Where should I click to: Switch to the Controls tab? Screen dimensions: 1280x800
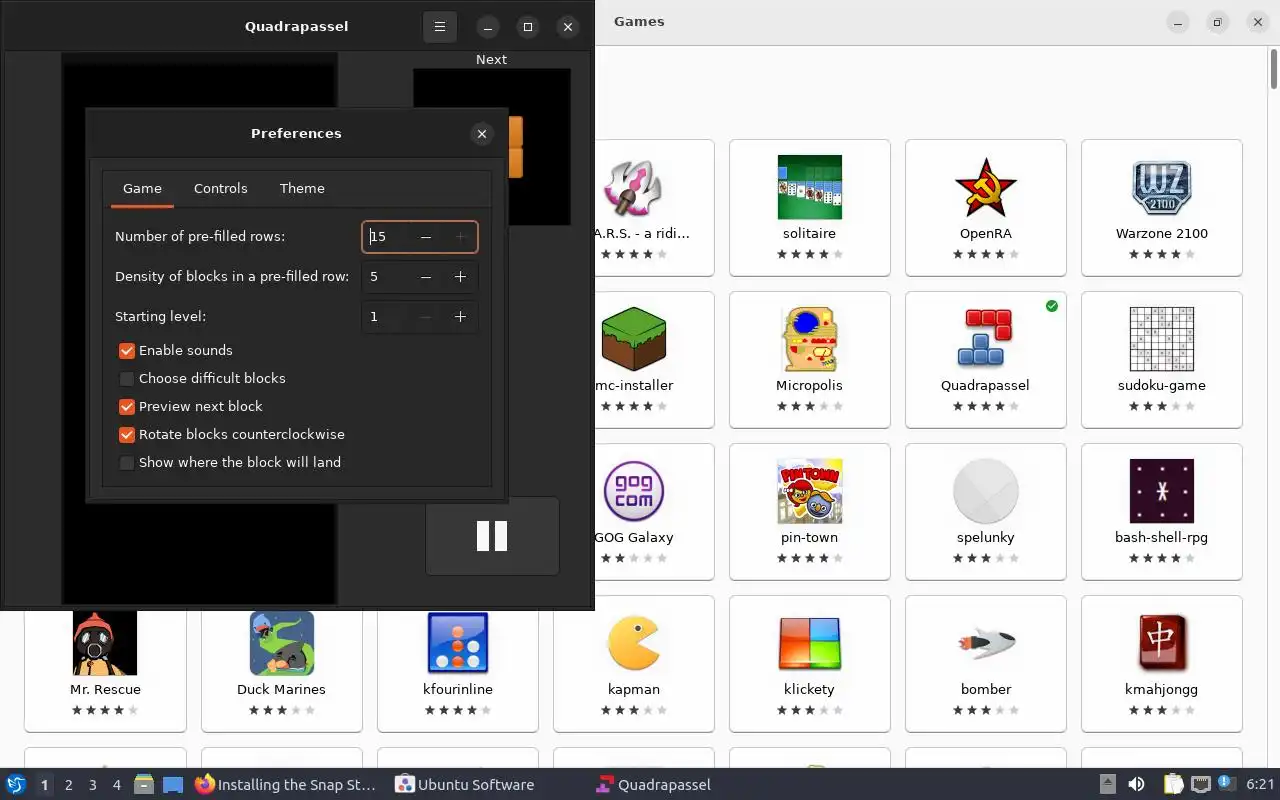click(x=221, y=188)
